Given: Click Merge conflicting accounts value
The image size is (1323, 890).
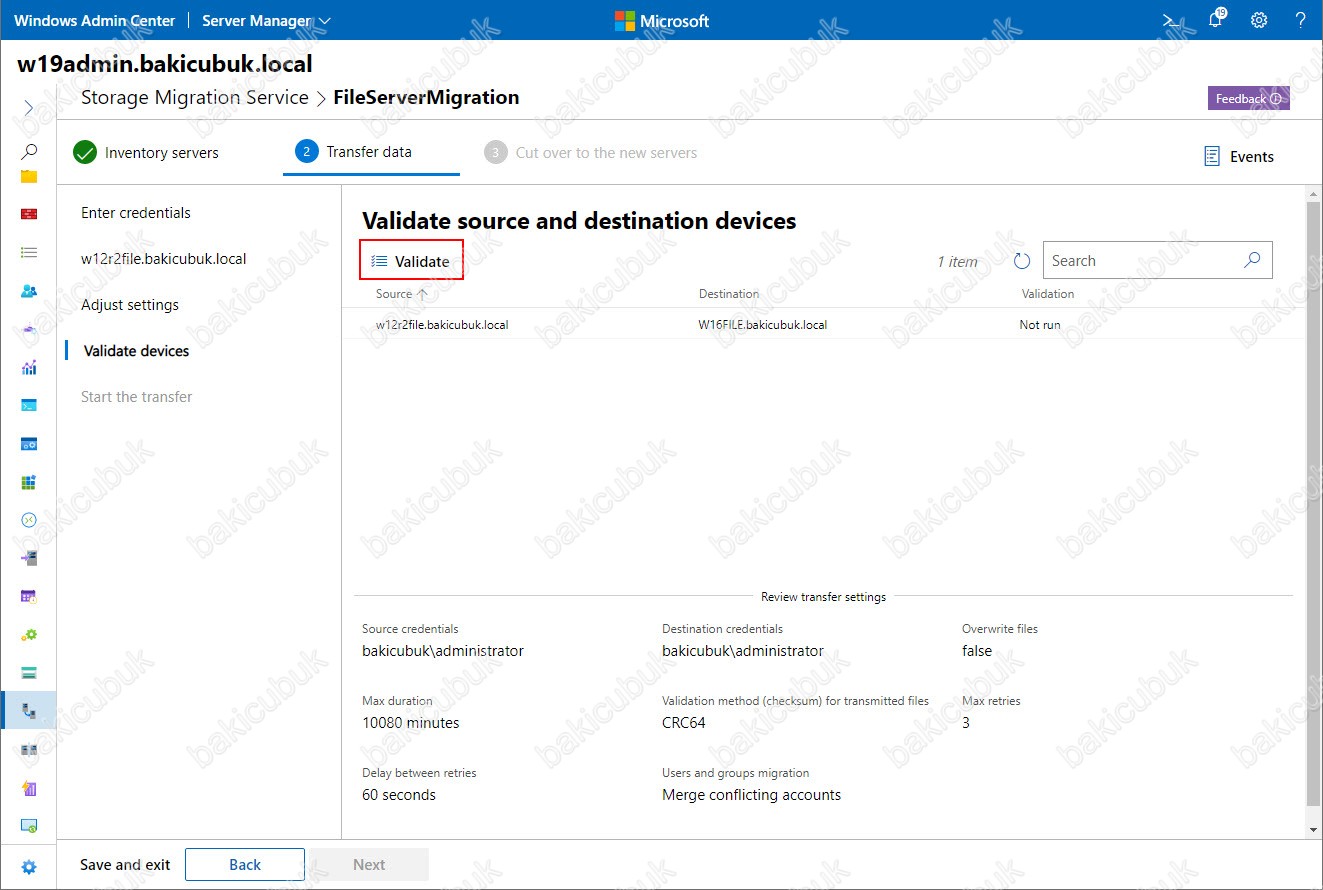Looking at the screenshot, I should pyautogui.click(x=752, y=795).
